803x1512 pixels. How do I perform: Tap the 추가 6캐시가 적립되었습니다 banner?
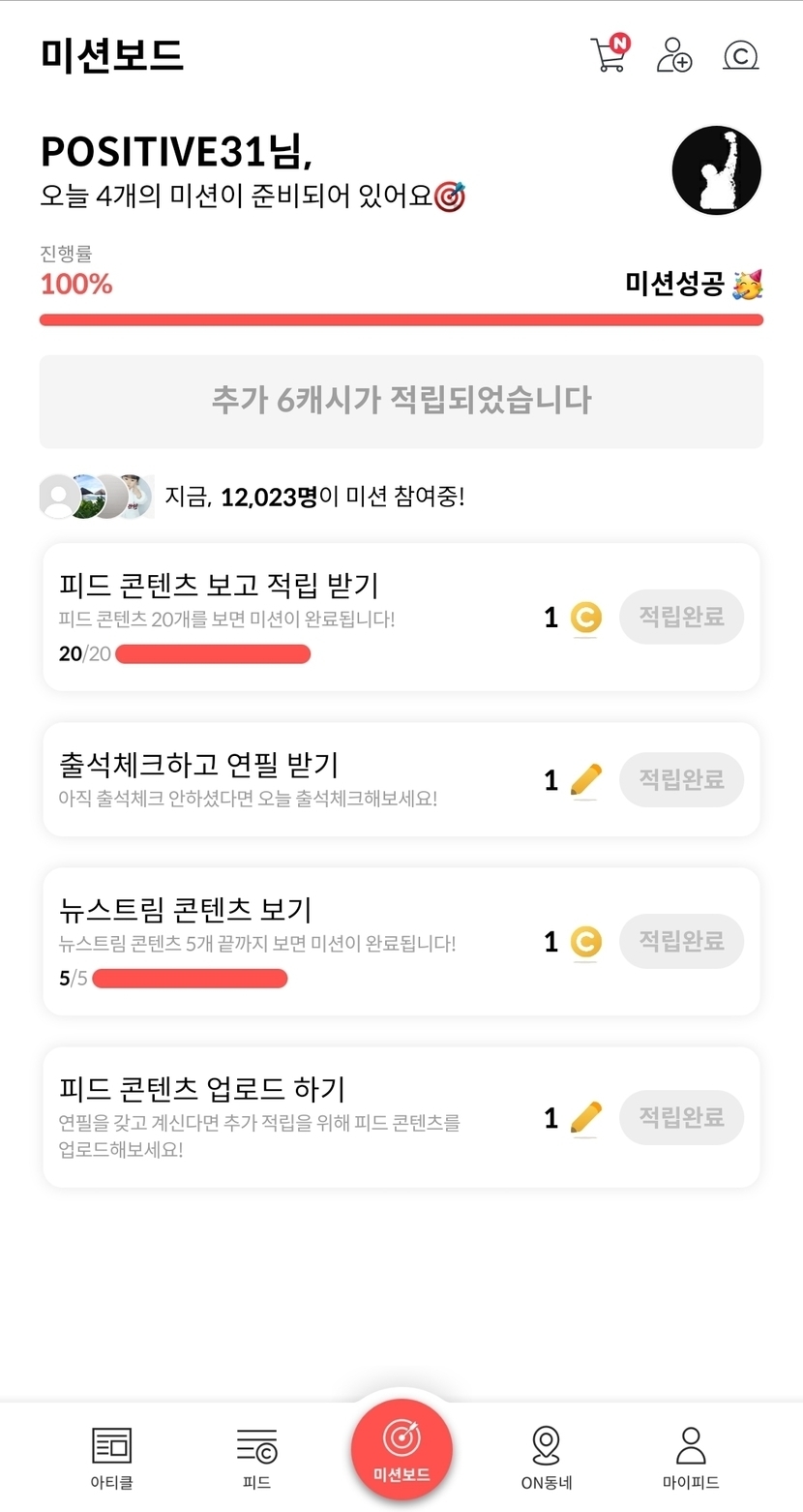tap(401, 401)
